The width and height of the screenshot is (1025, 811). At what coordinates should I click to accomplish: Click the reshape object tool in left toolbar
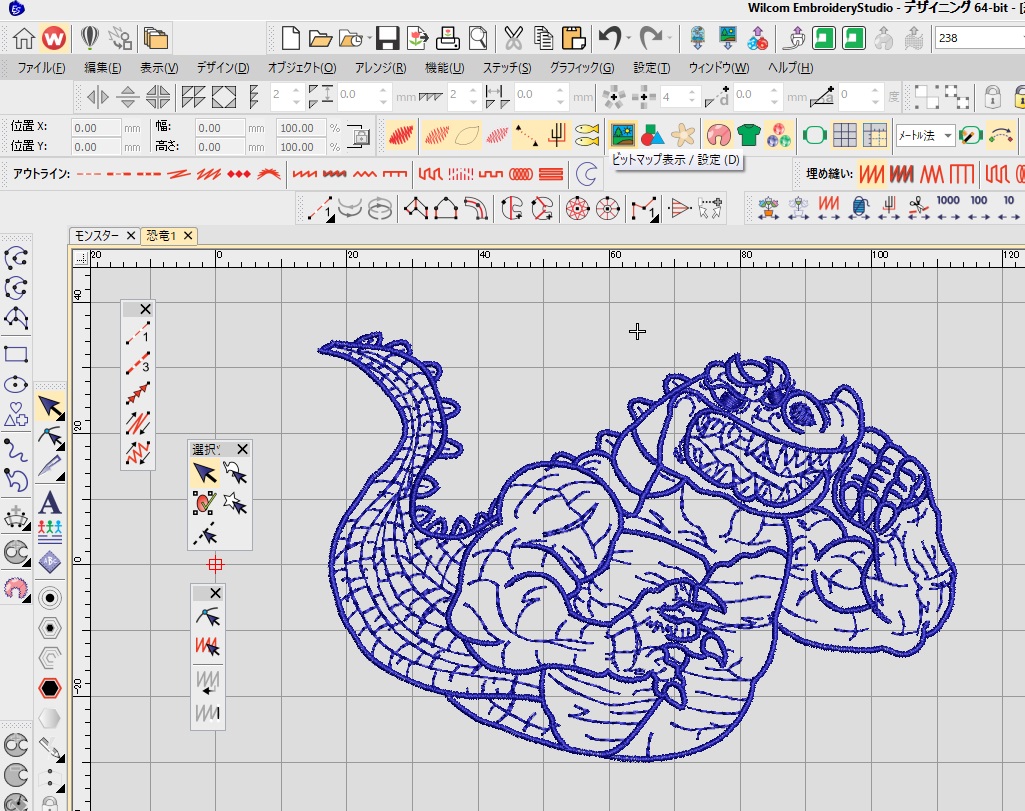[50, 437]
